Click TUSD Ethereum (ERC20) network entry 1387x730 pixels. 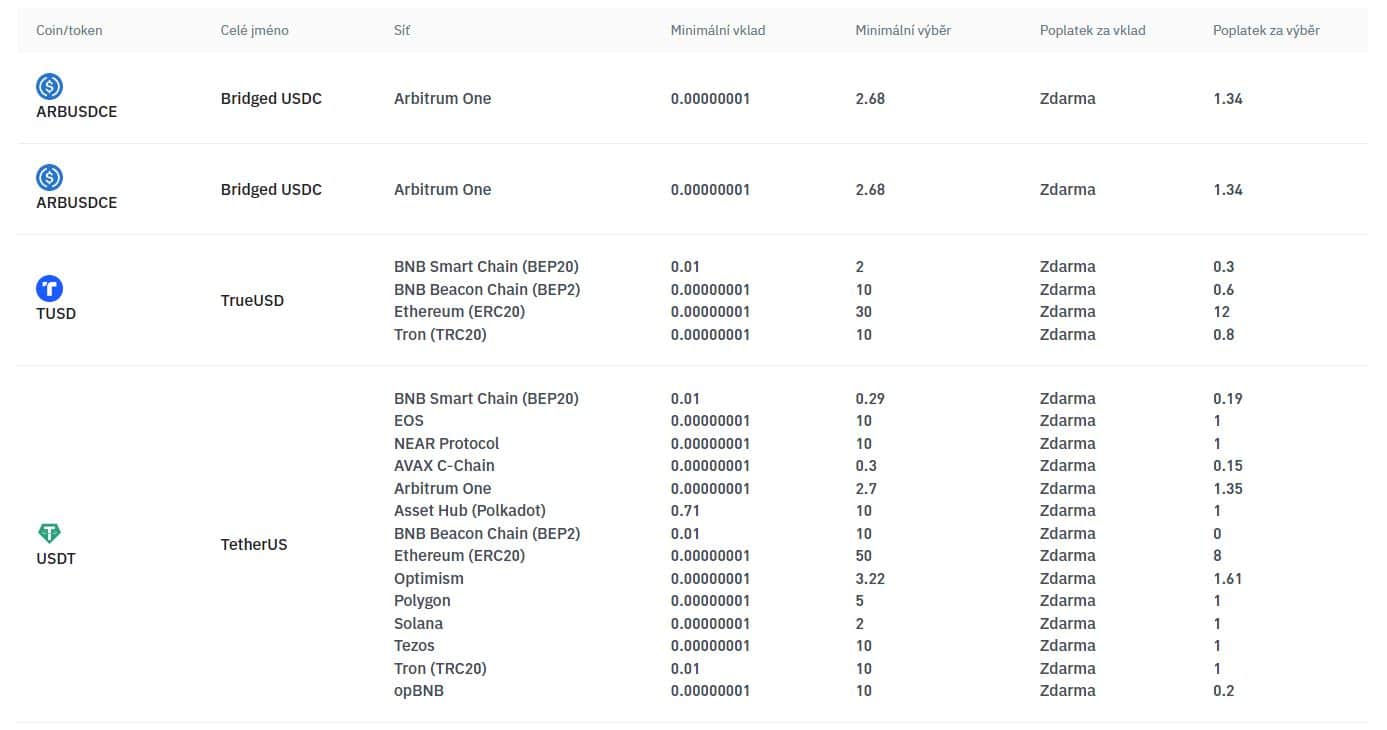pyautogui.click(x=459, y=312)
